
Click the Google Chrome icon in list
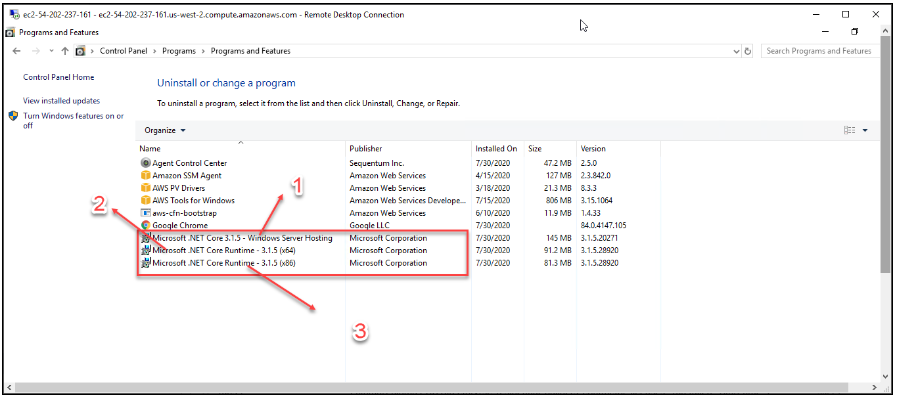145,225
